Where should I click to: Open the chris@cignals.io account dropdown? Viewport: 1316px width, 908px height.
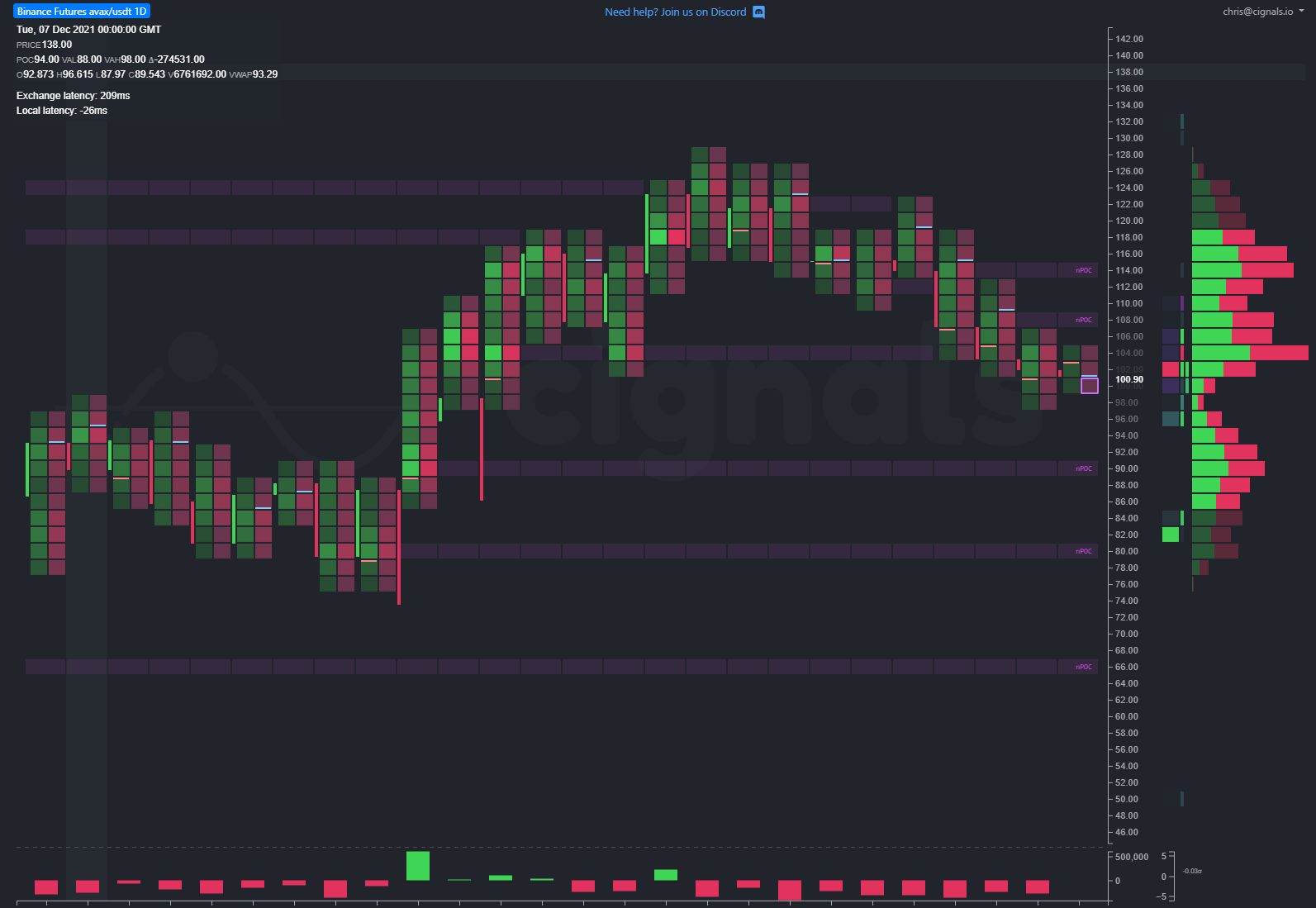click(1263, 12)
